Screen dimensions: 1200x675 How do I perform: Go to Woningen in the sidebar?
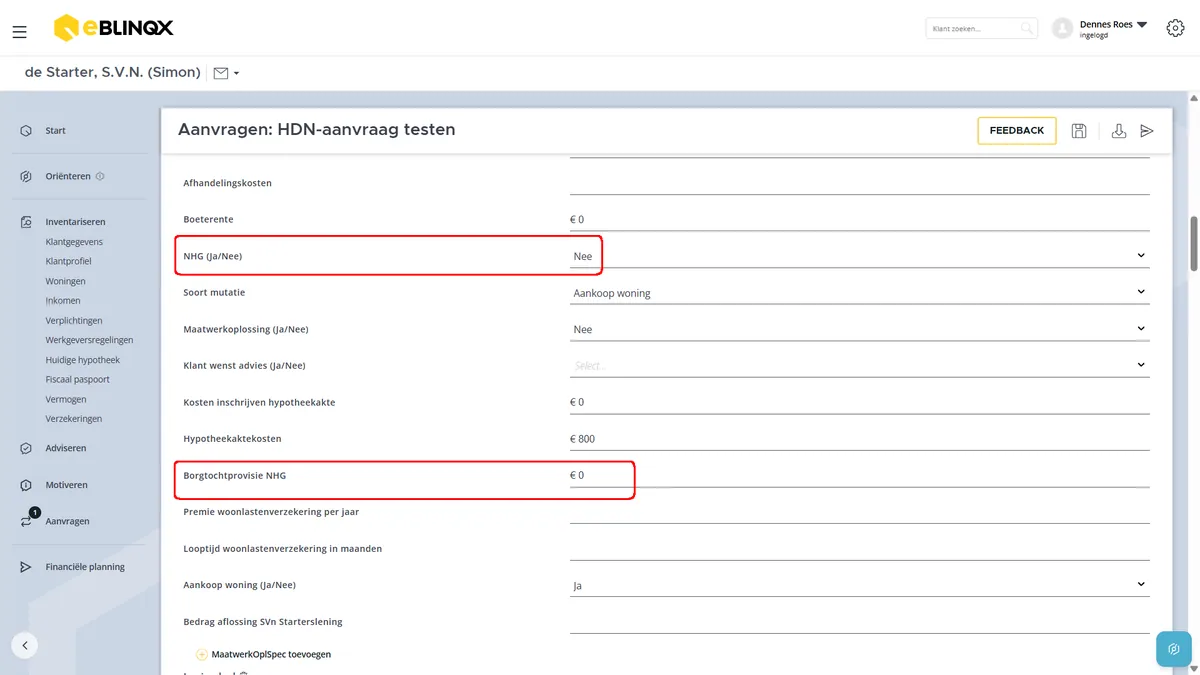(65, 281)
